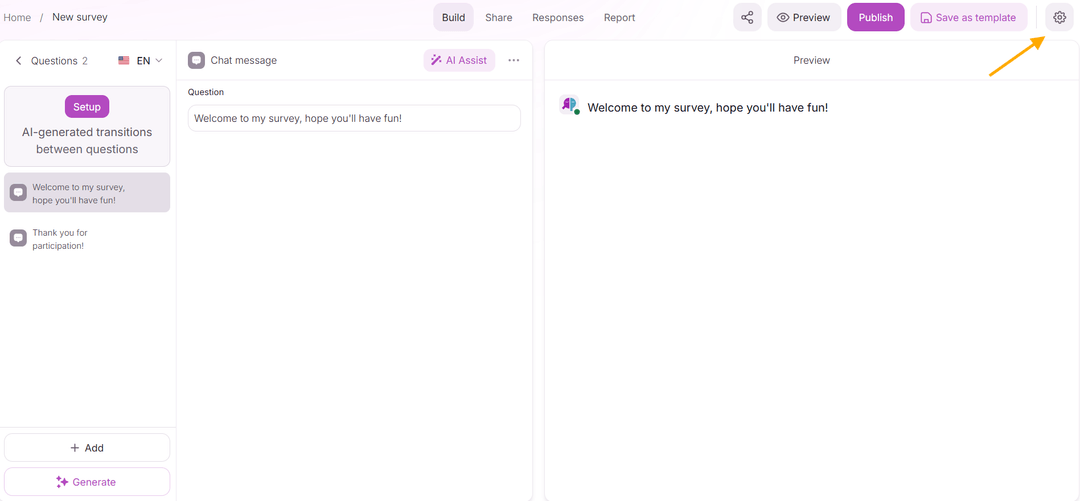The height and width of the screenshot is (501, 1080).
Task: Click the Publish button
Action: point(875,17)
